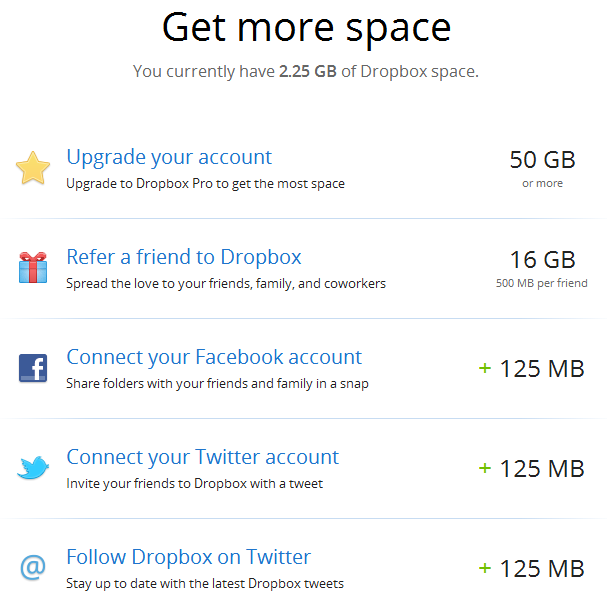Click the Connect Twitter row's 125 MB bonus
The image size is (607, 594).
point(531,468)
